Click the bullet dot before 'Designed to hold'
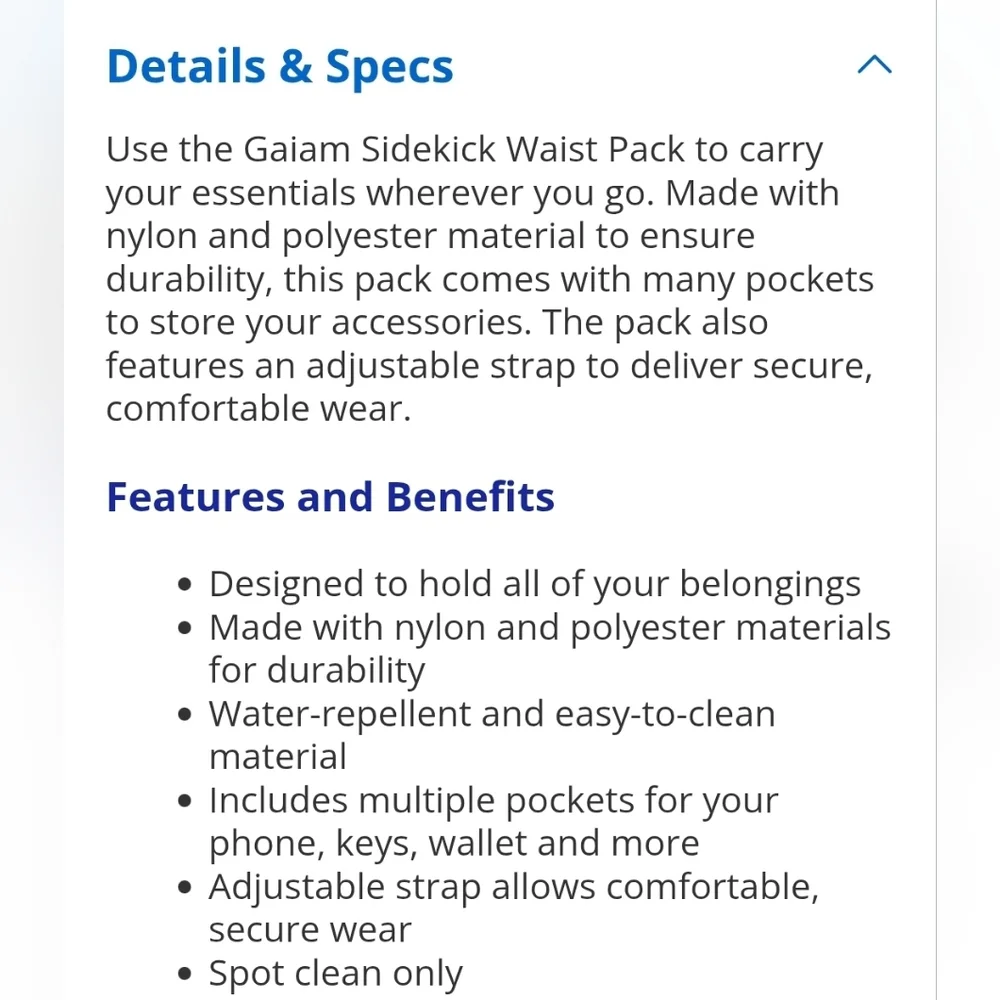This screenshot has height=1000, width=1000. [185, 584]
